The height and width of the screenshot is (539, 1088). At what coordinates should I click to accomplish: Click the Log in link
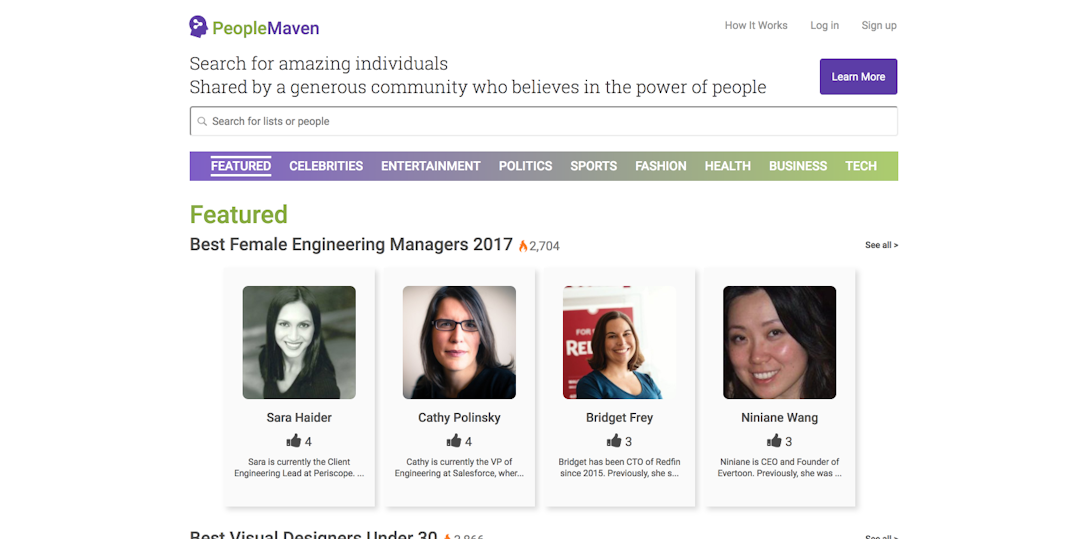point(824,26)
